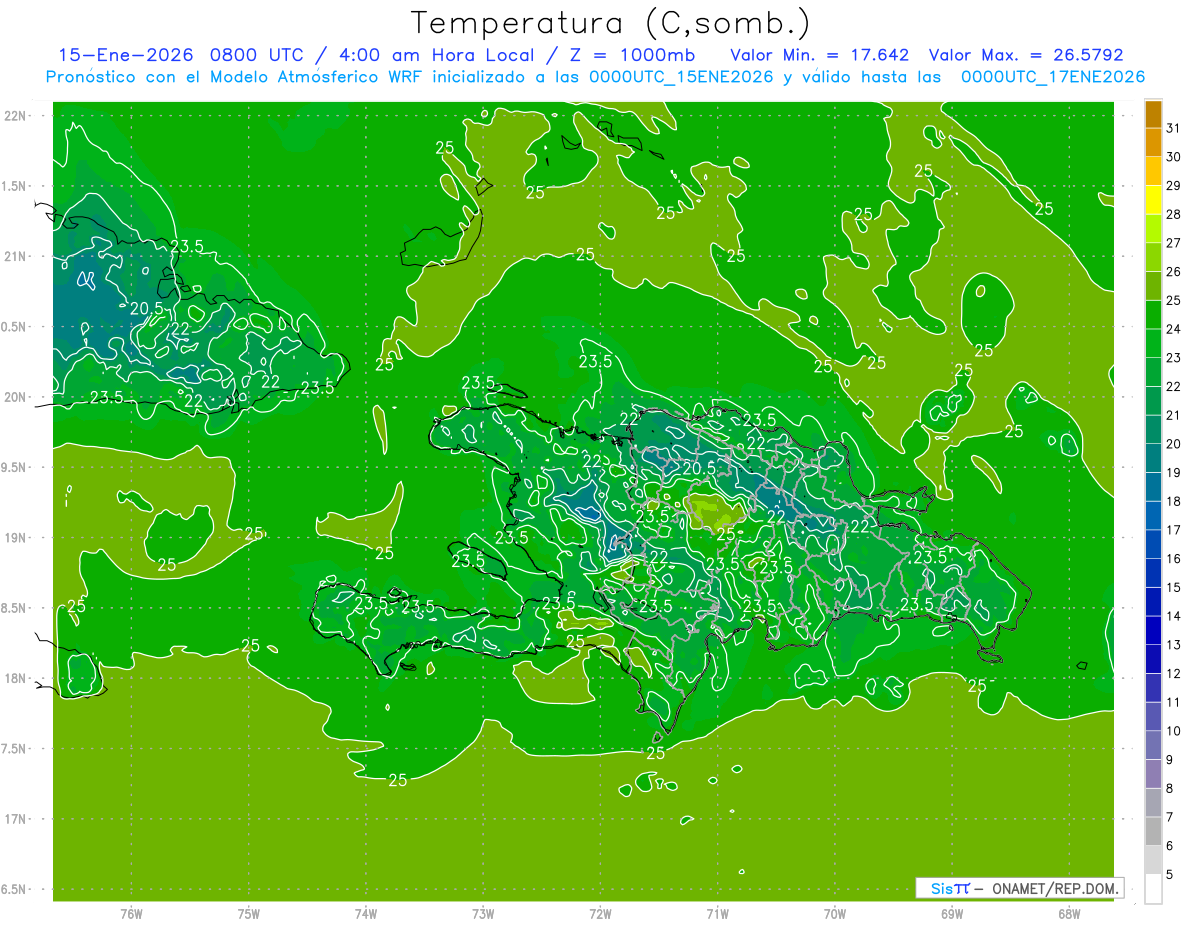The image size is (1200, 927).
Task: Click the '19N' latitude axis label
Action: point(14,538)
